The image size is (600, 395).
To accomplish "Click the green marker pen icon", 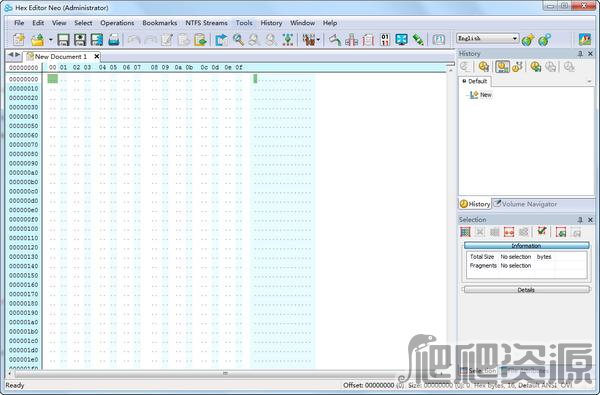I will [418, 39].
